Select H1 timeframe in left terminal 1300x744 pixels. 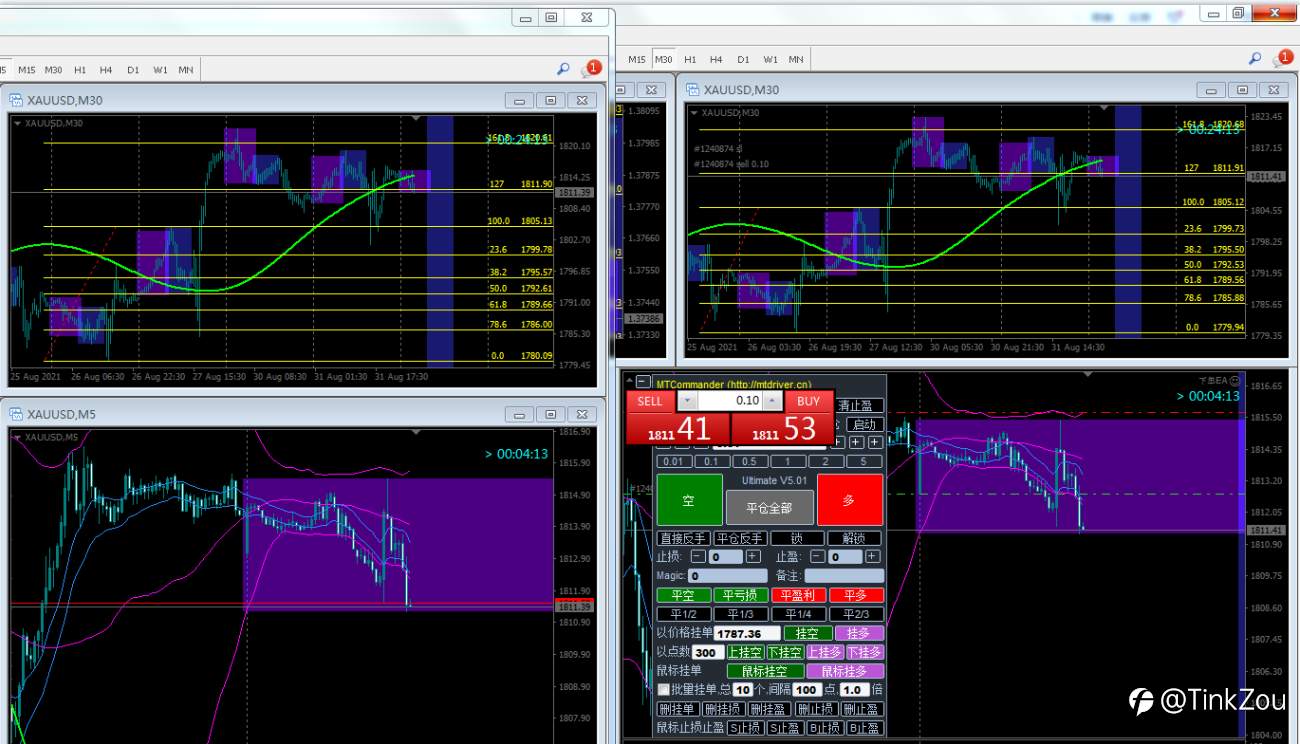tap(80, 70)
